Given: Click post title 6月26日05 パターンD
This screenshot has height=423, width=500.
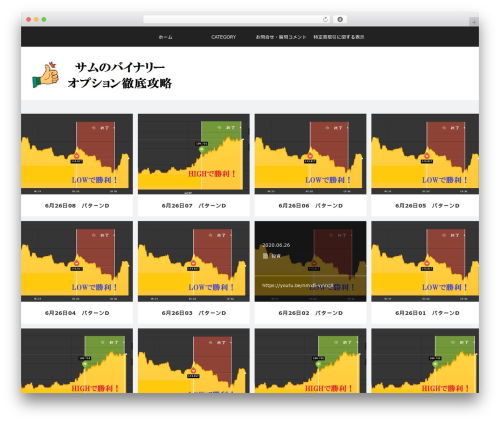Looking at the screenshot, I should [427, 206].
